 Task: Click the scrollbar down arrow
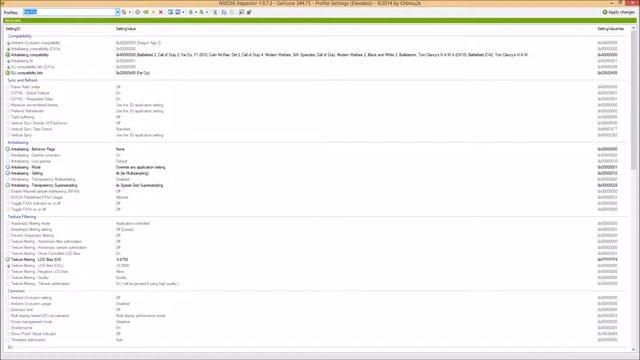(633, 349)
